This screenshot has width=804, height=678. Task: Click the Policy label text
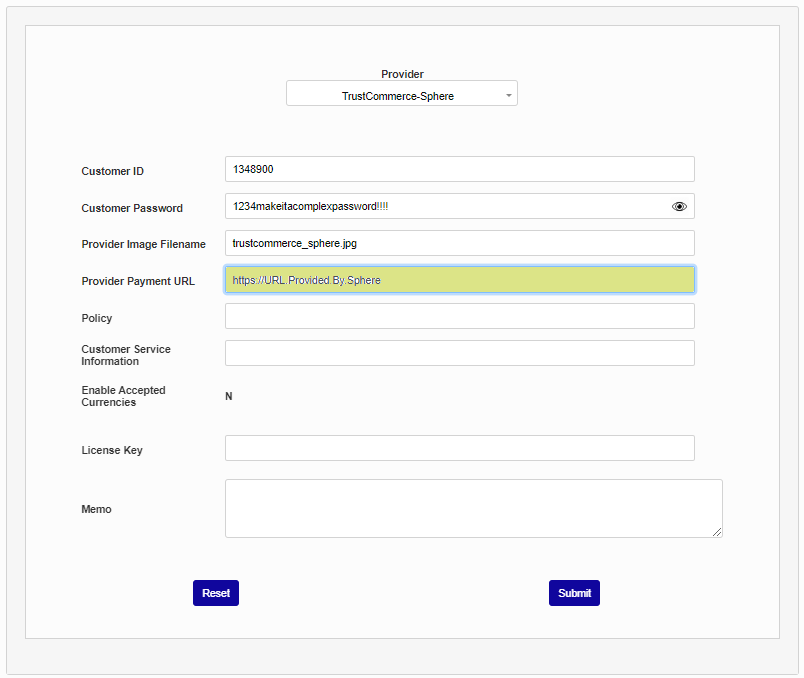coord(97,318)
